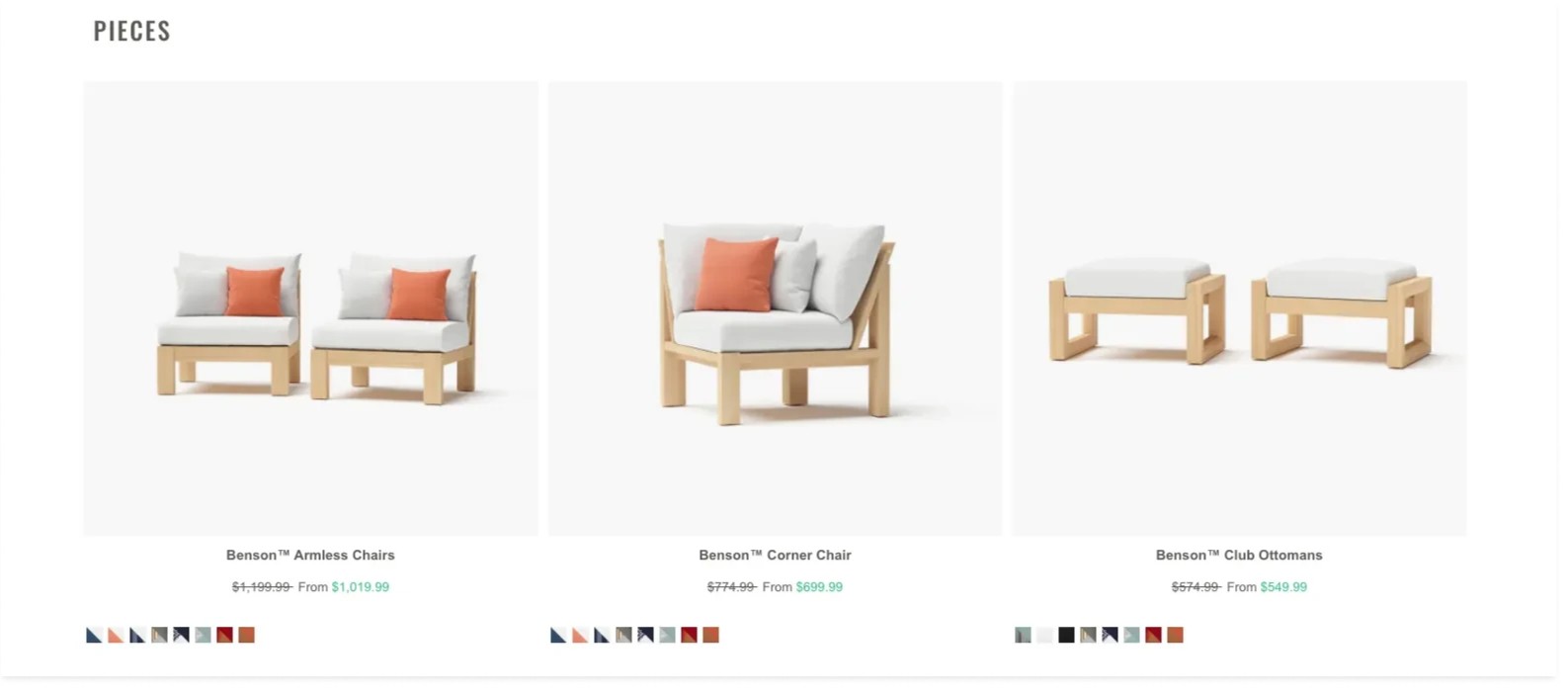Choose the red swatch under Armless Chairs
1568x695 pixels.
click(224, 635)
